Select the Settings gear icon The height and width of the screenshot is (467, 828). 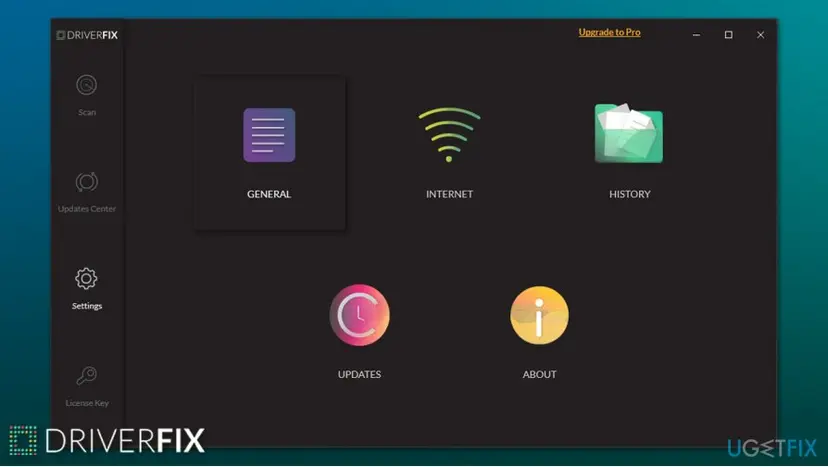point(86,278)
